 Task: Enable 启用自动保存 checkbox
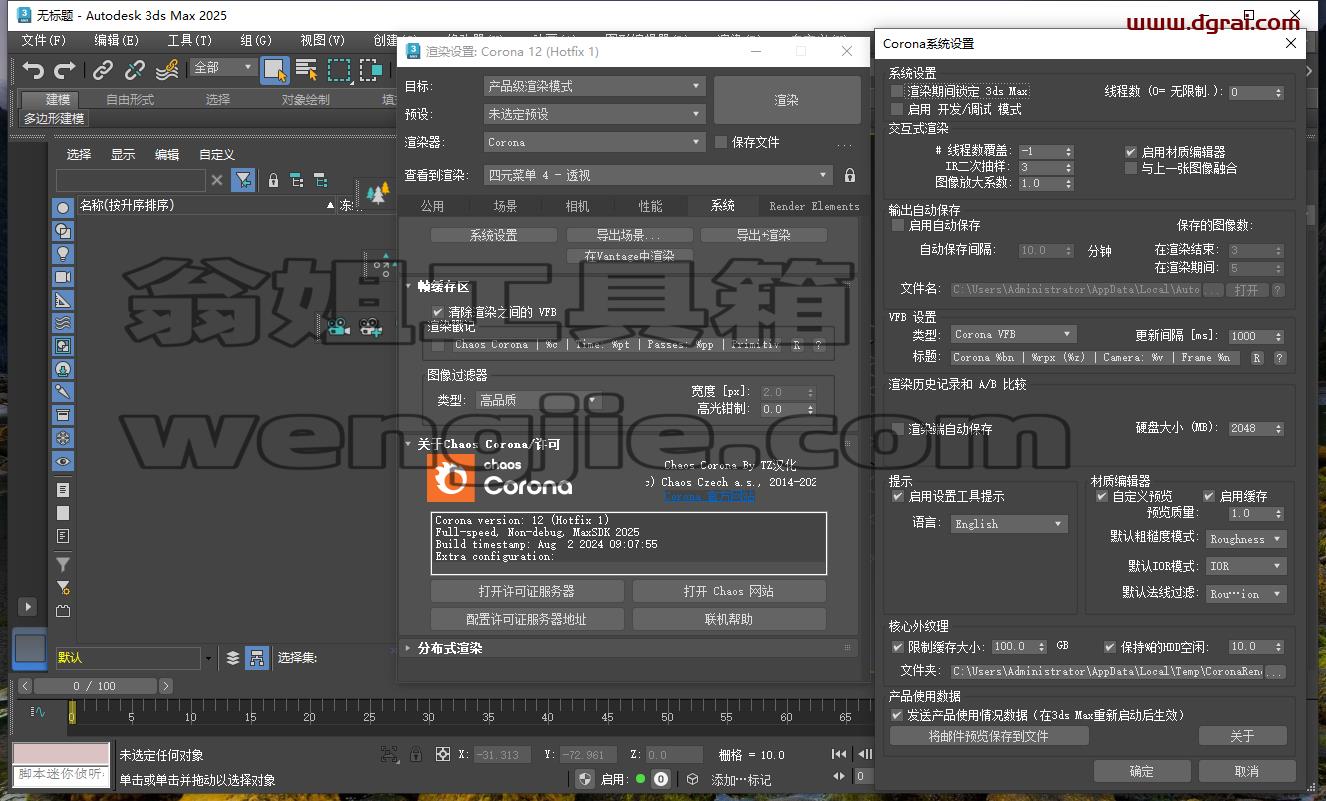[x=898, y=225]
